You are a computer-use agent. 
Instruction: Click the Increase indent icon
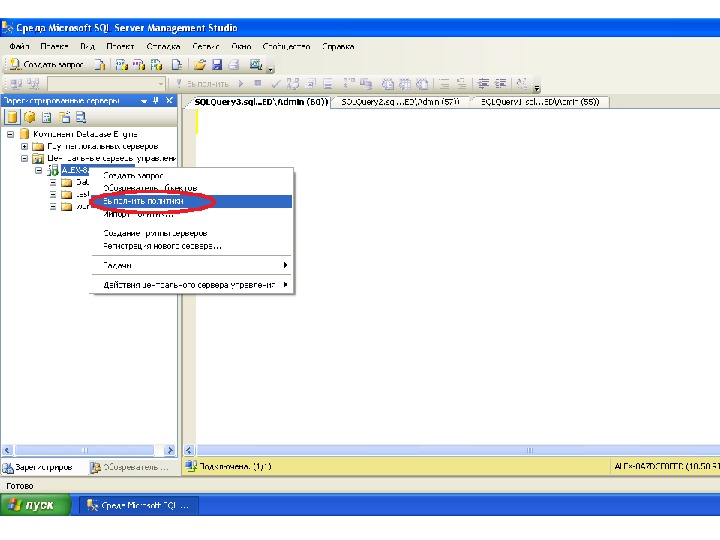click(x=500, y=84)
